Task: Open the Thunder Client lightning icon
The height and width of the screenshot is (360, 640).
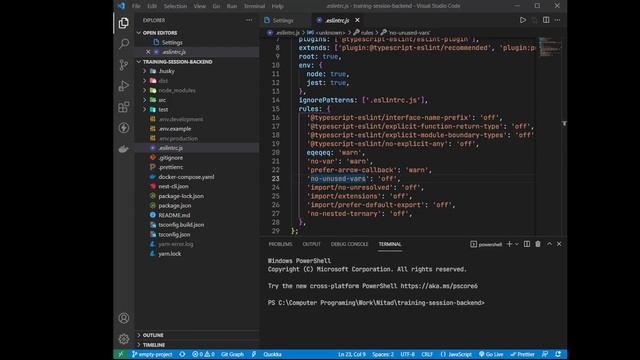Action: click(124, 128)
